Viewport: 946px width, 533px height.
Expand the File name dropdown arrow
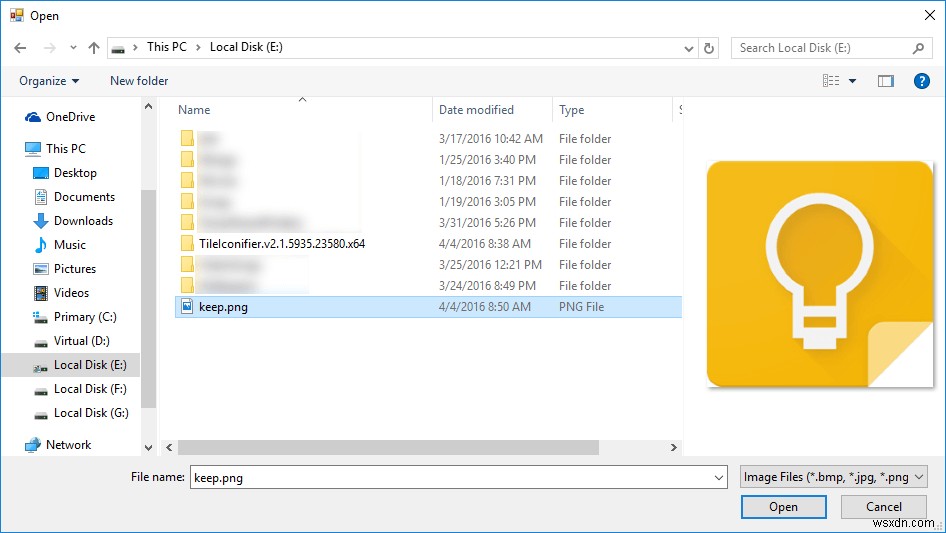pos(719,477)
